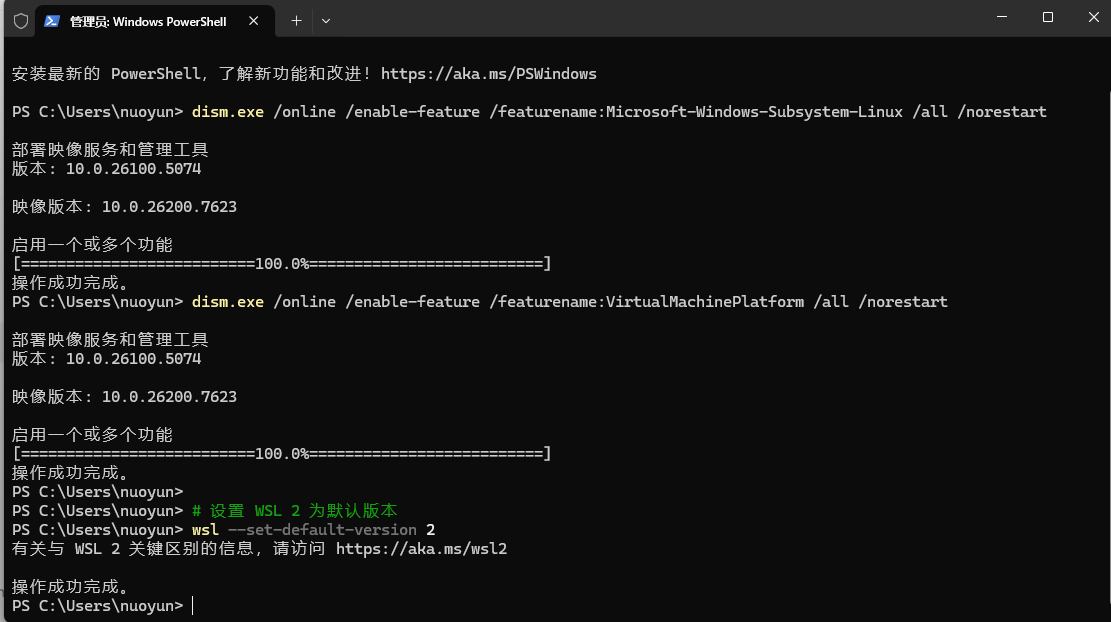Click the Microsoft-Windows-Subsystem-Linux feature name in the command
The width and height of the screenshot is (1111, 622).
pos(754,112)
